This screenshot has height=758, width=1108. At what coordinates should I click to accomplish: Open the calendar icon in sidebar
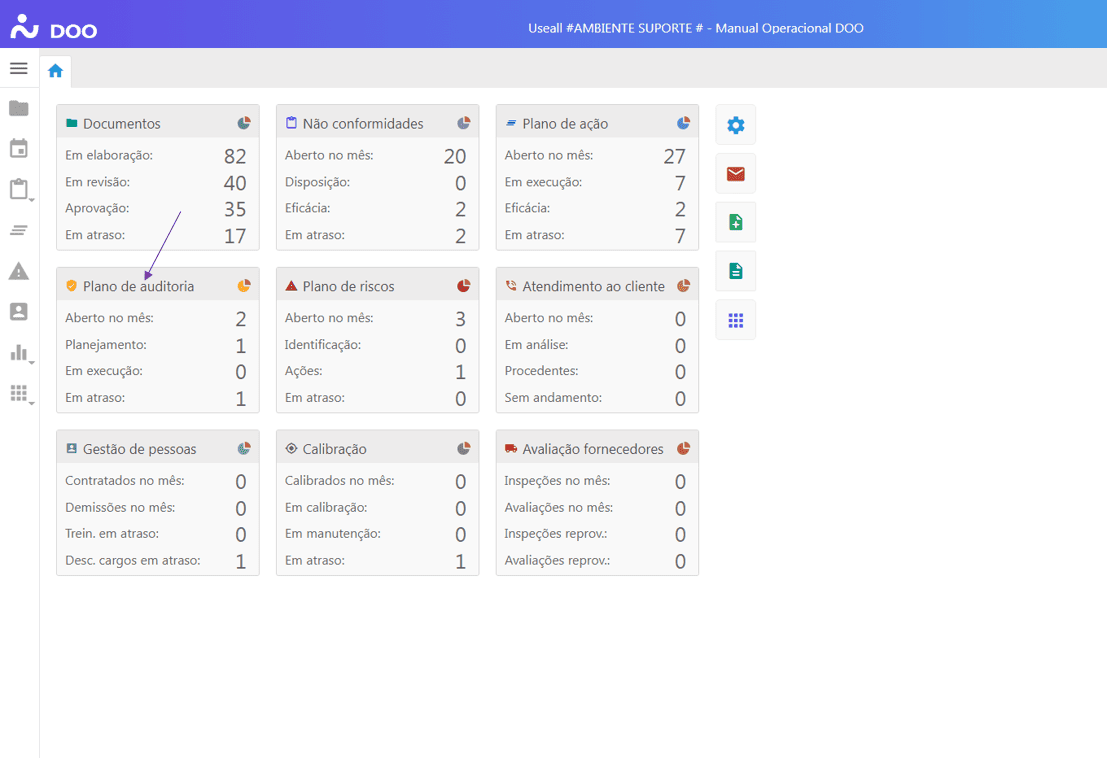tap(19, 149)
